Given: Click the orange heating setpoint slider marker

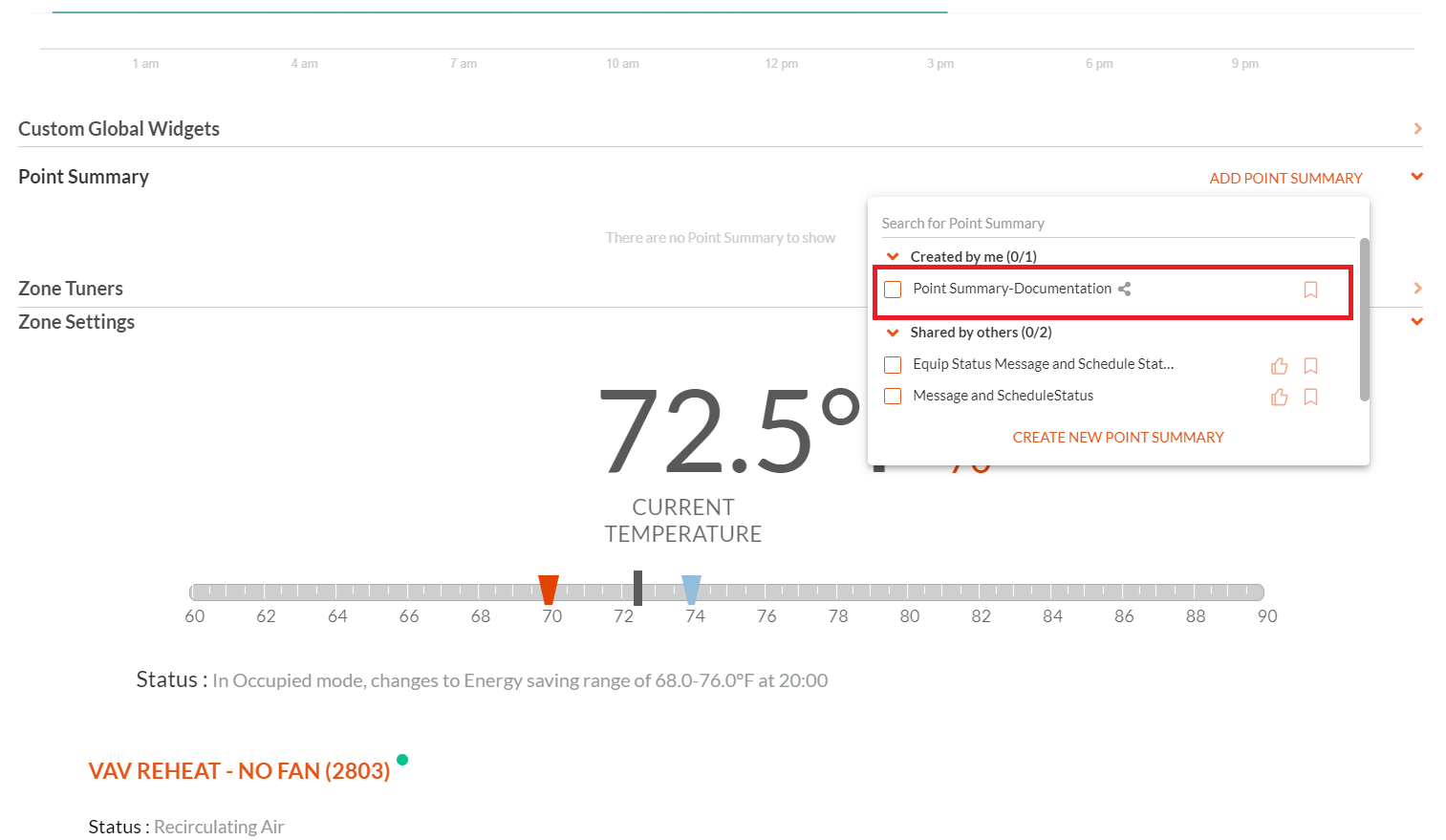Looking at the screenshot, I should (x=548, y=590).
